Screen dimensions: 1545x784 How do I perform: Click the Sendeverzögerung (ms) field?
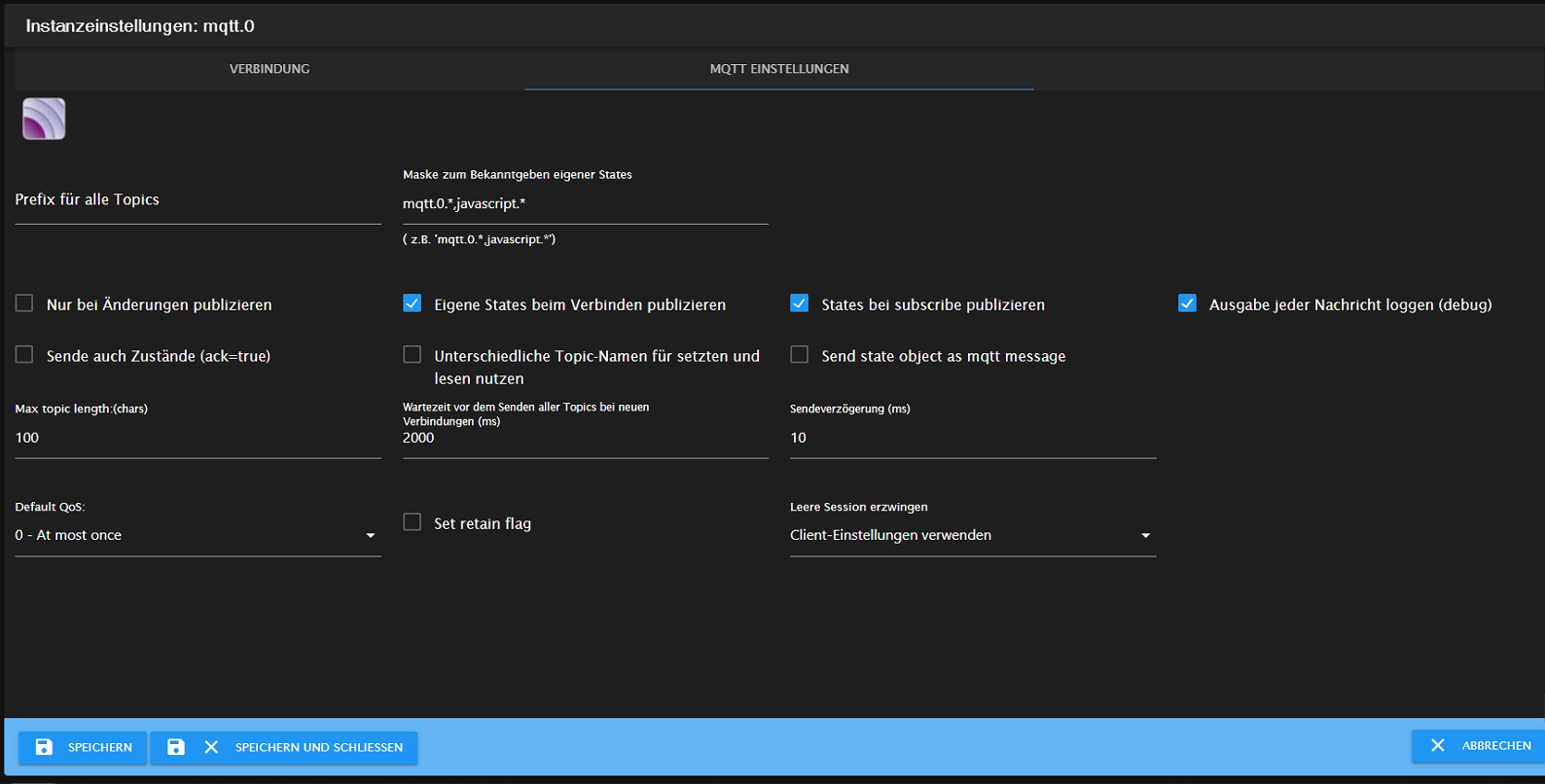[x=973, y=439]
